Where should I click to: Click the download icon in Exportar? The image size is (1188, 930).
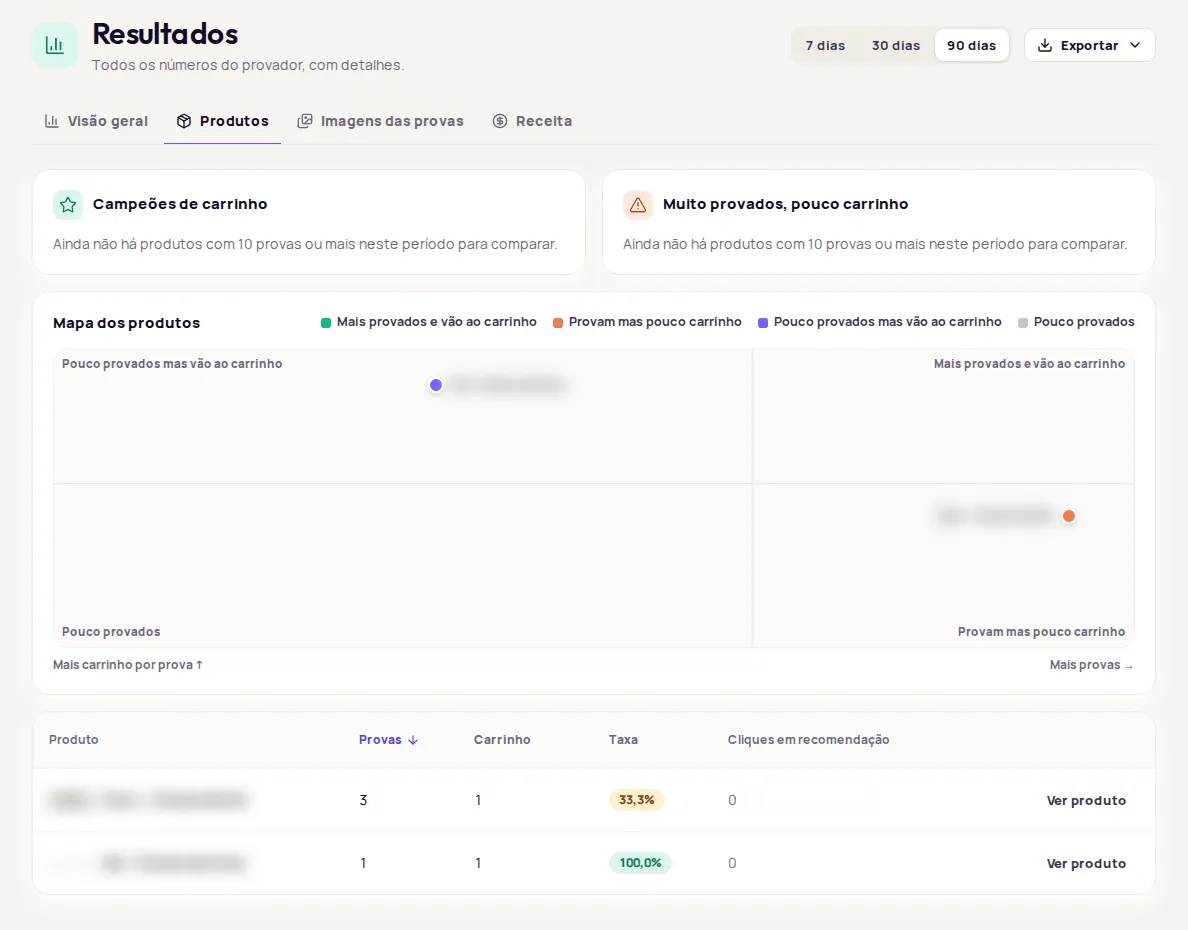pyautogui.click(x=1045, y=45)
